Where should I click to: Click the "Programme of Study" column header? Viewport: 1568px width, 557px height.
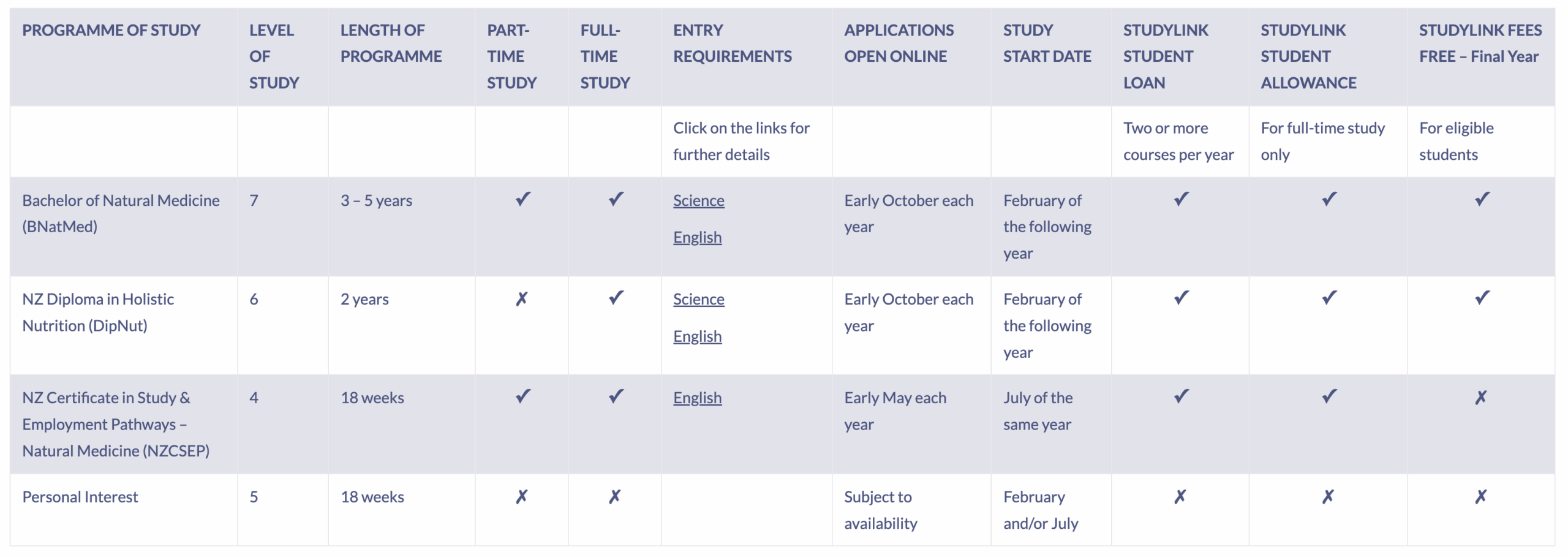[111, 30]
